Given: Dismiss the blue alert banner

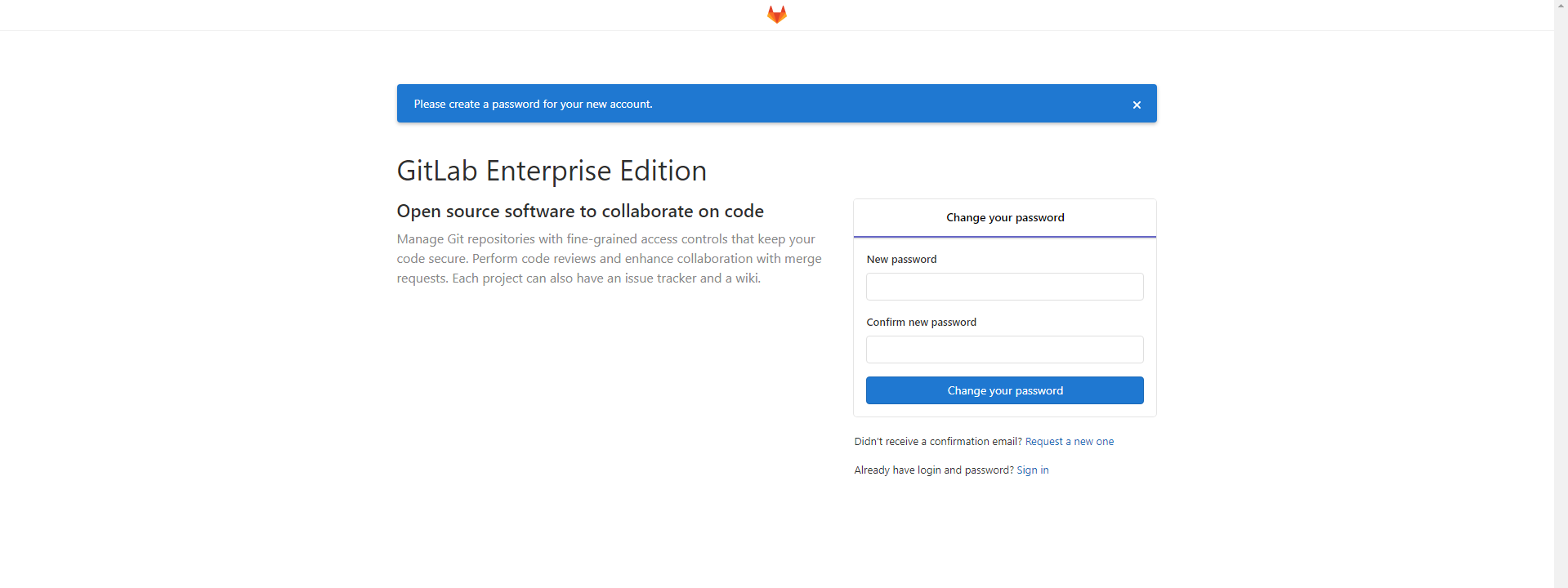Looking at the screenshot, I should click(1137, 105).
